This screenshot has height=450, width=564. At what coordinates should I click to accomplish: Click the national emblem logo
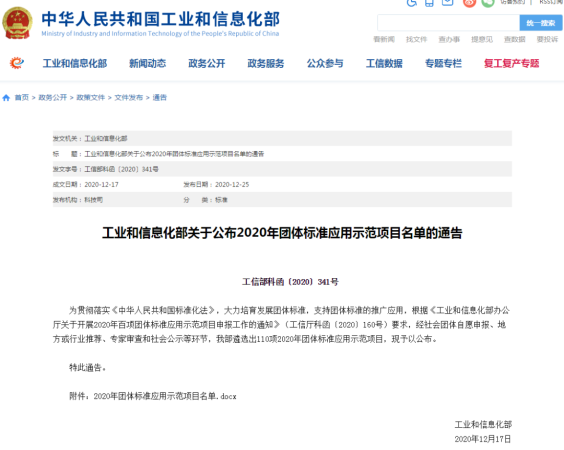tap(17, 23)
